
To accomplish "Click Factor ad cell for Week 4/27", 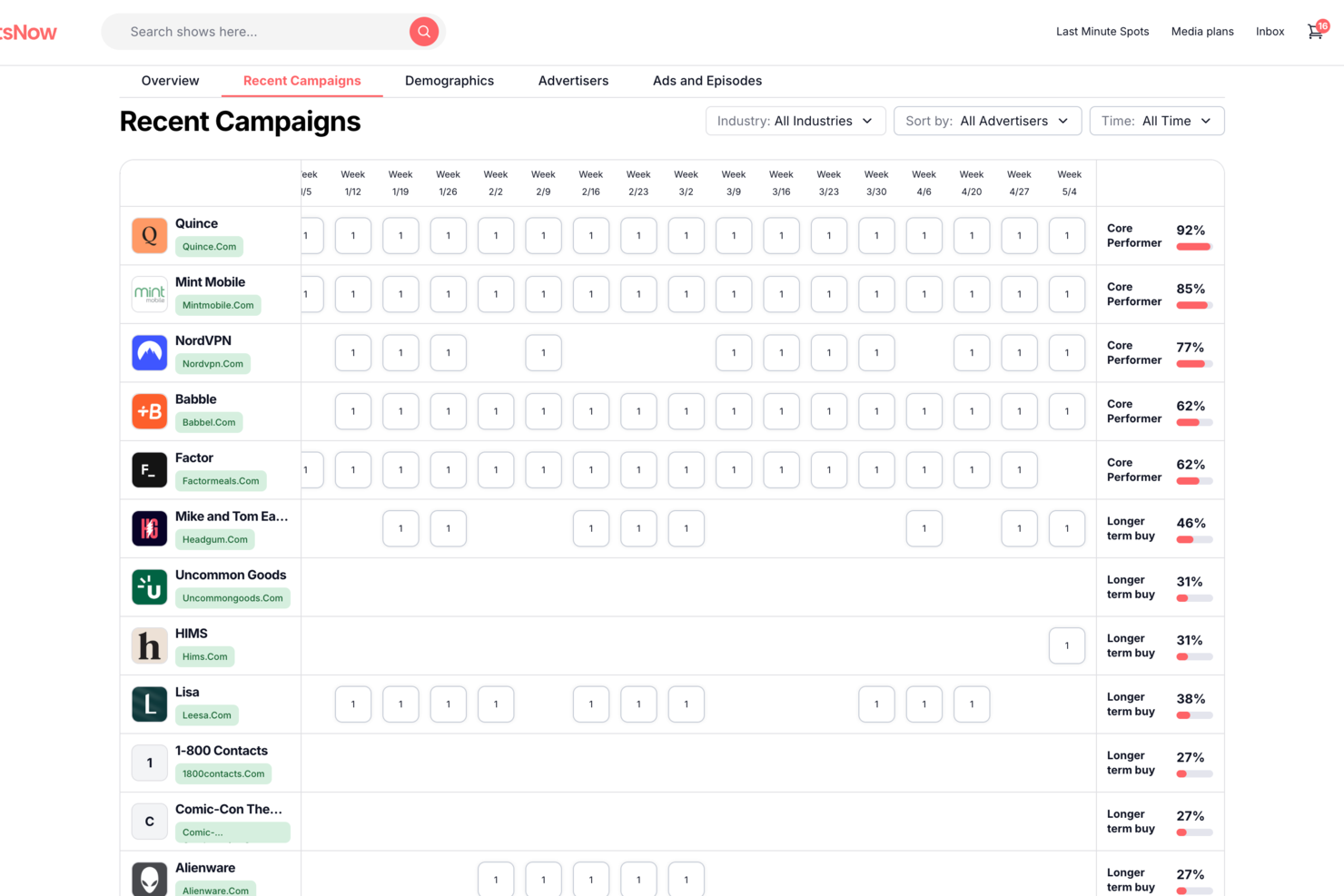I will [1019, 470].
